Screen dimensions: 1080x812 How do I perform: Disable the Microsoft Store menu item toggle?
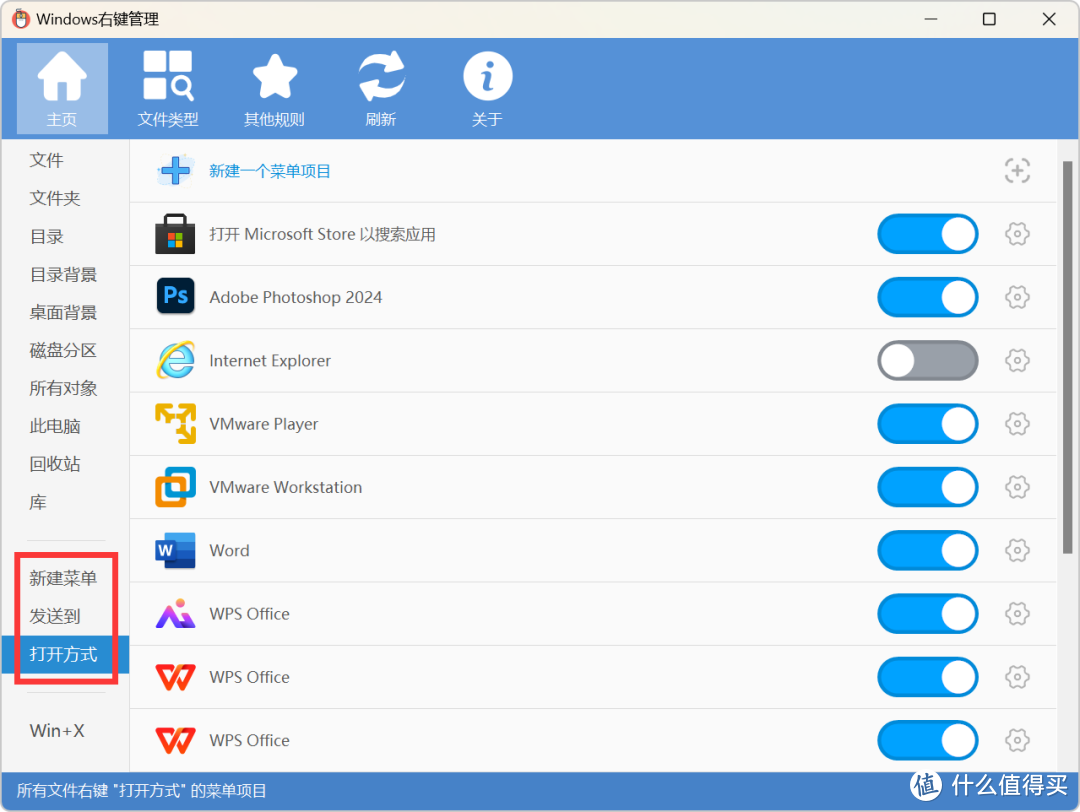[x=928, y=234]
